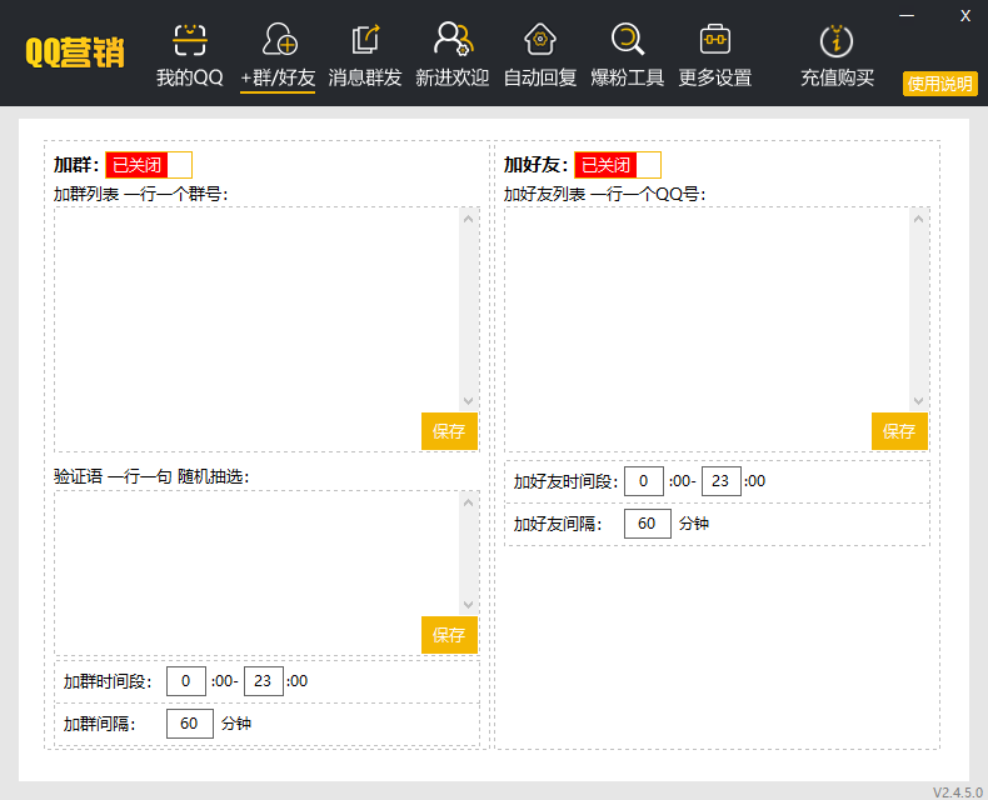Click the 验证语 scrollbar up arrow
Viewport: 988px width, 800px height.
click(468, 503)
